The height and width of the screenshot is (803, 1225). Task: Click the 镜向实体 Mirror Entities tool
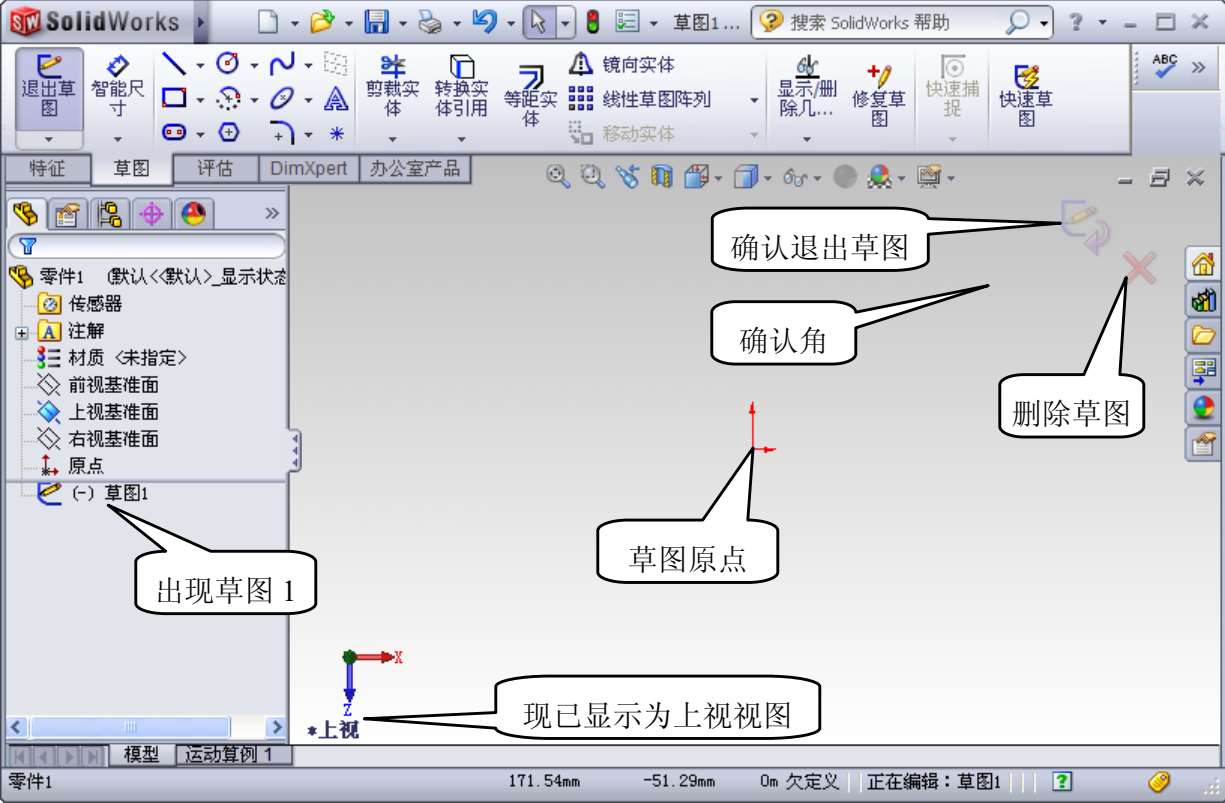(x=624, y=65)
